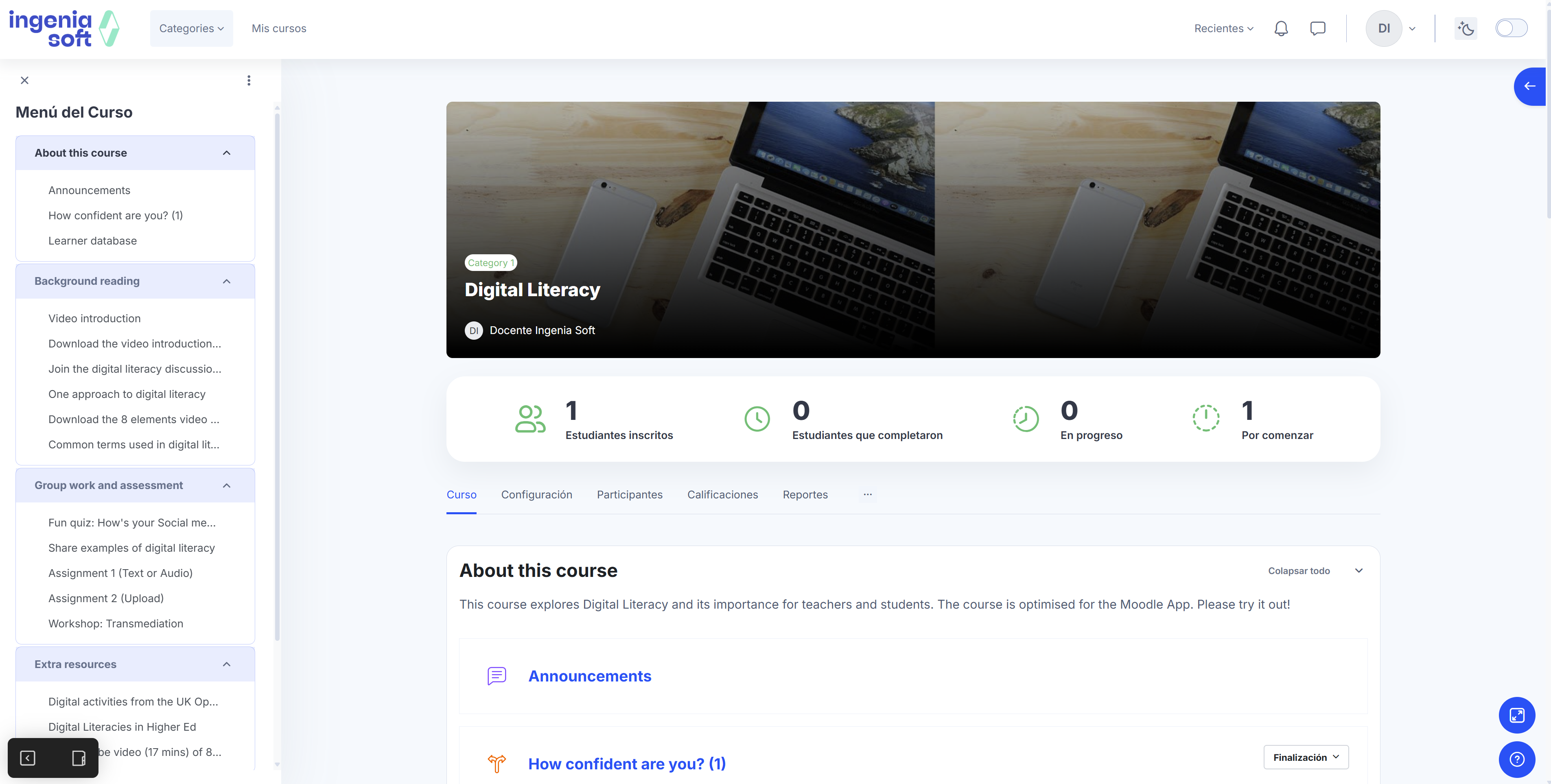Open Download the video introduction item
Screen dimensions: 1551x784
(x=135, y=343)
